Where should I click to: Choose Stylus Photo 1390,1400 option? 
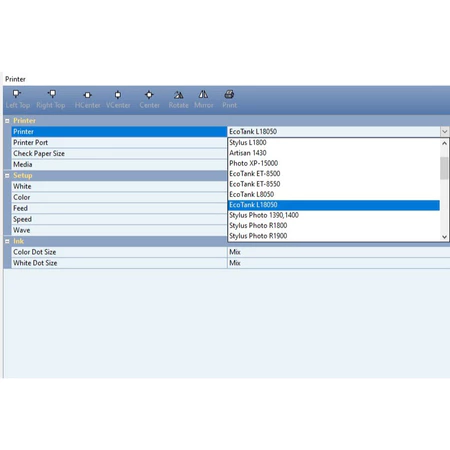click(x=334, y=215)
